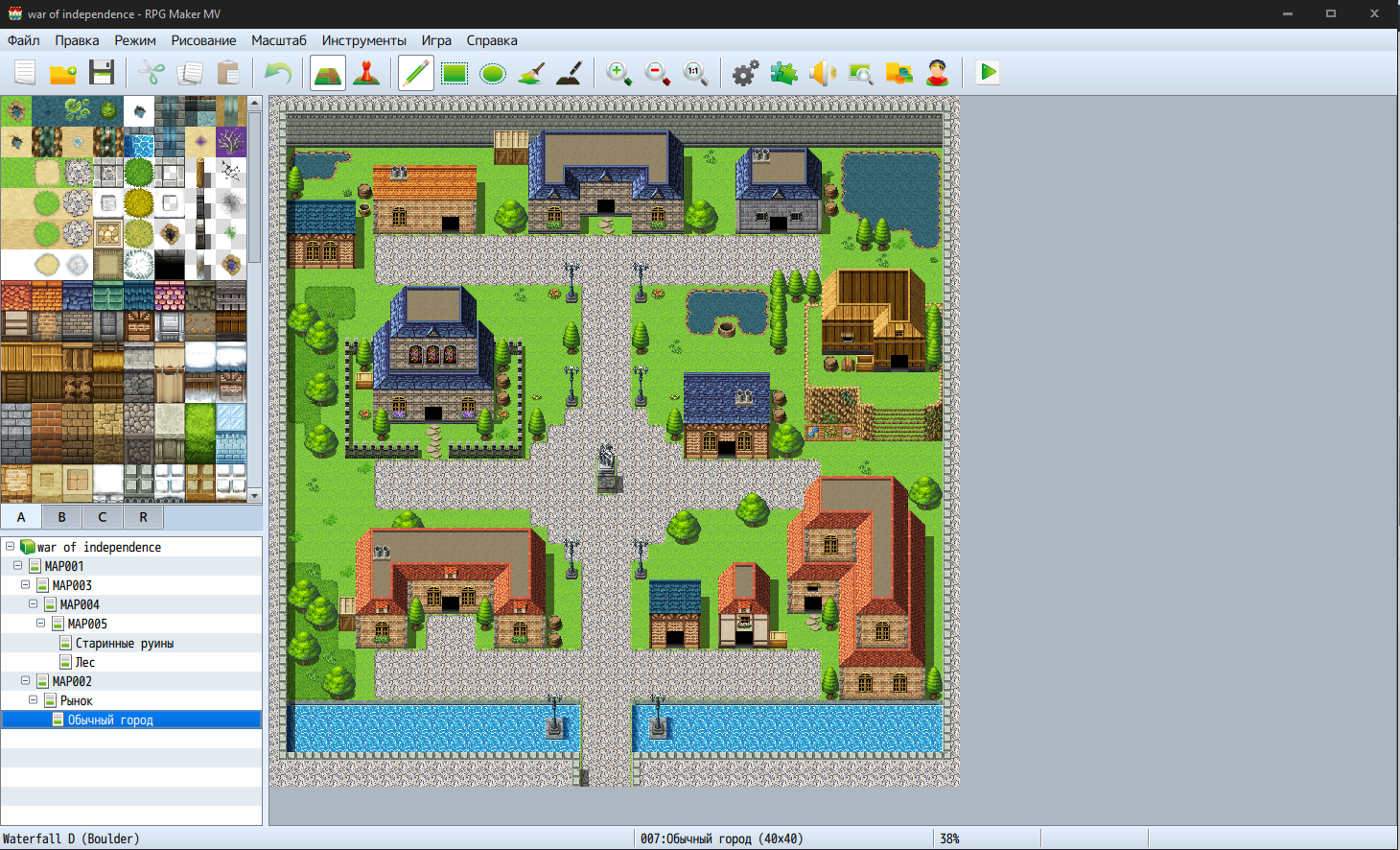Screen dimensions: 1400x850
Task: Click the 38% zoom value in status bar
Action: click(x=949, y=838)
